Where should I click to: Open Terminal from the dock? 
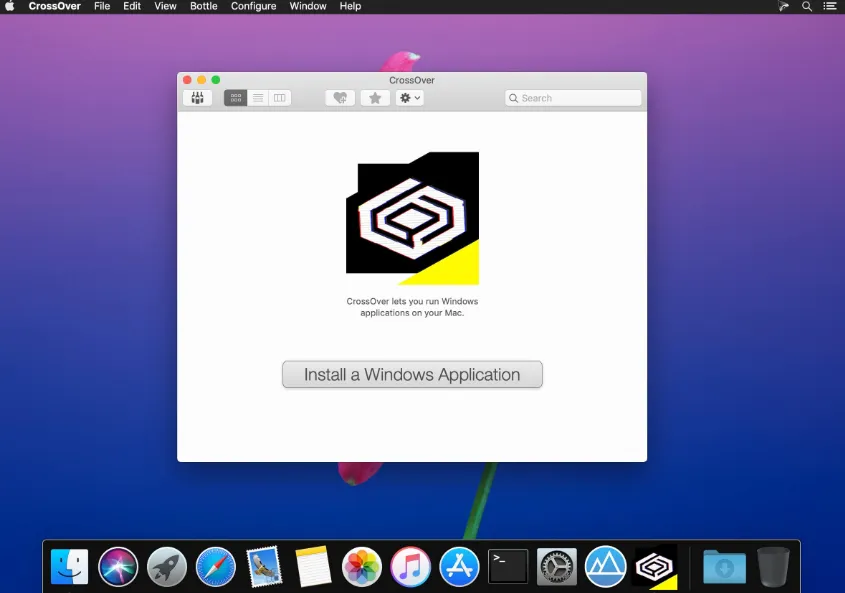[508, 567]
